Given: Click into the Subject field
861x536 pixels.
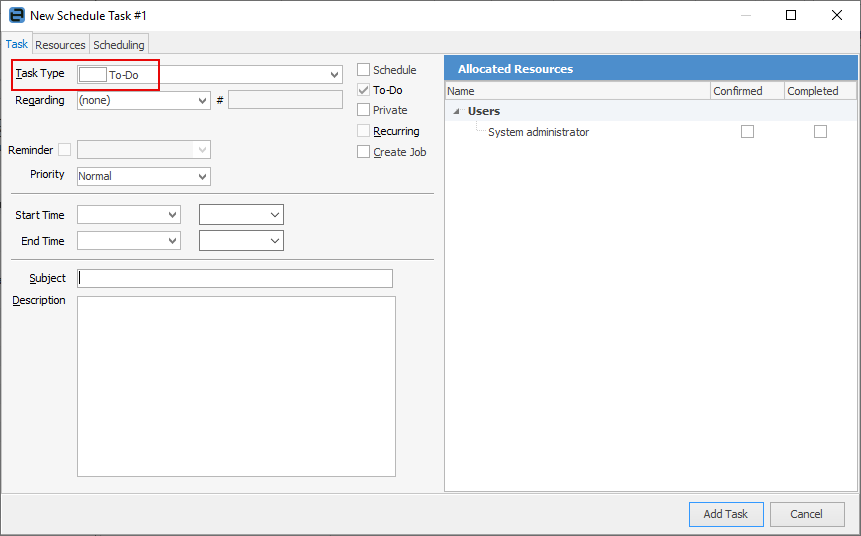Looking at the screenshot, I should tap(235, 278).
